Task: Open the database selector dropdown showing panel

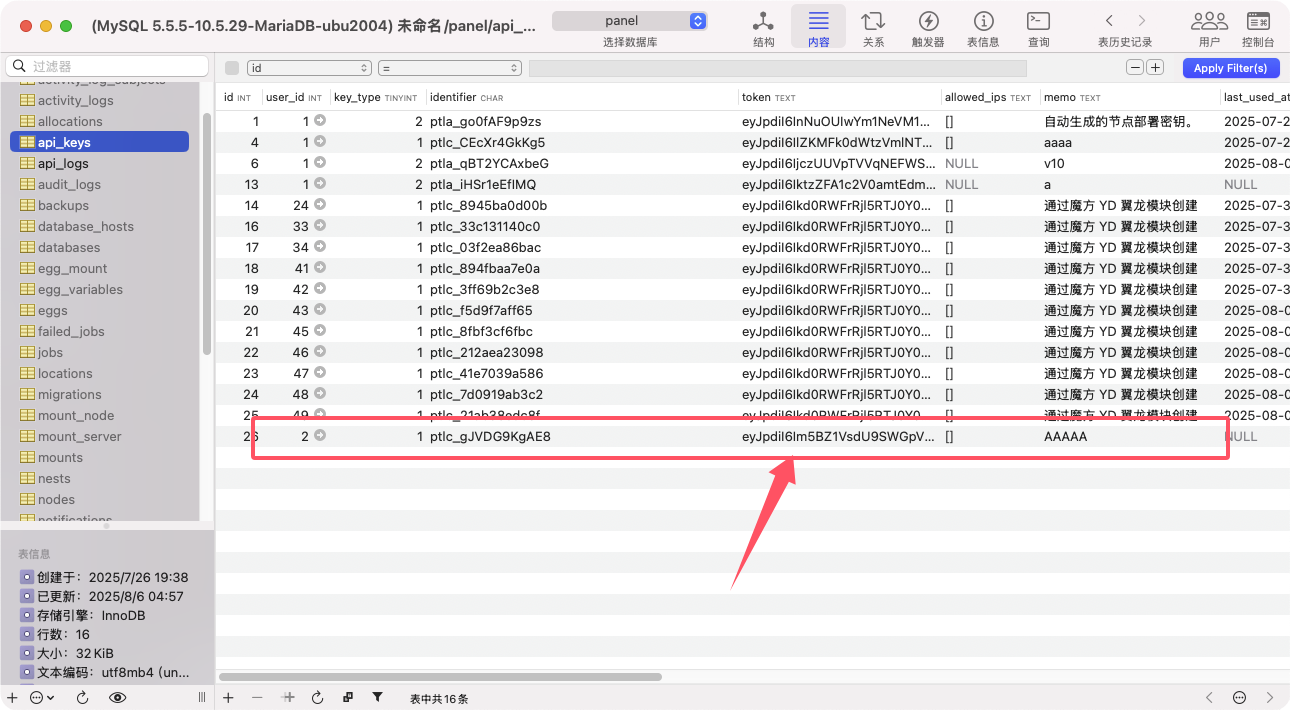Action: tap(630, 21)
